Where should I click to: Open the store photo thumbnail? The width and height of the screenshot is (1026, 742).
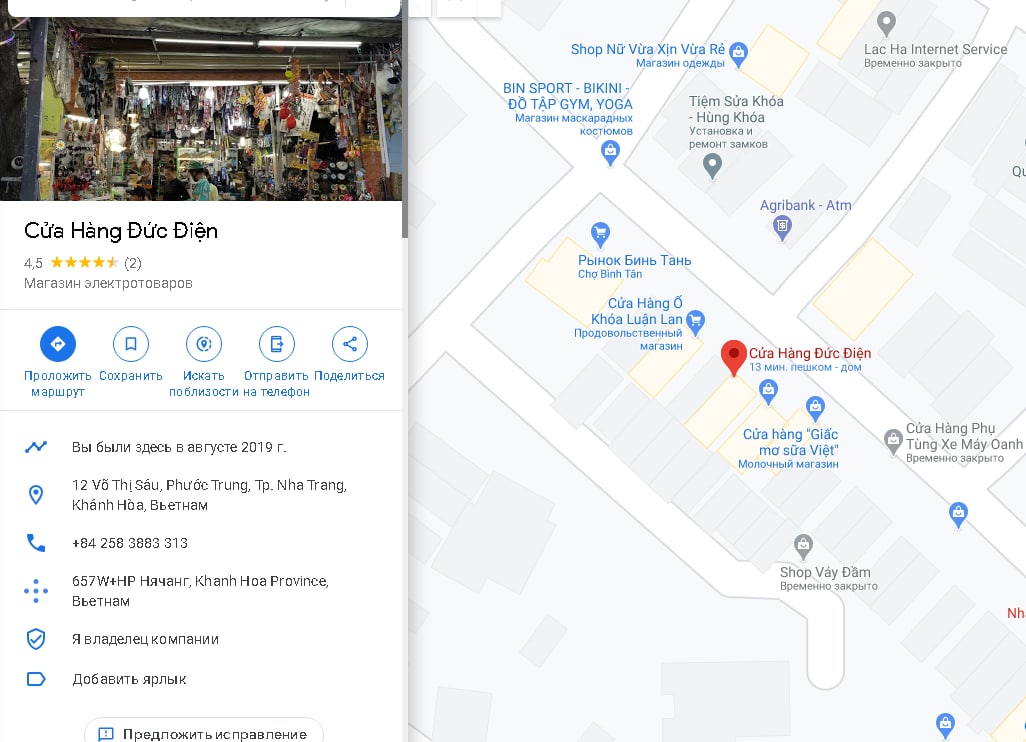[x=201, y=109]
